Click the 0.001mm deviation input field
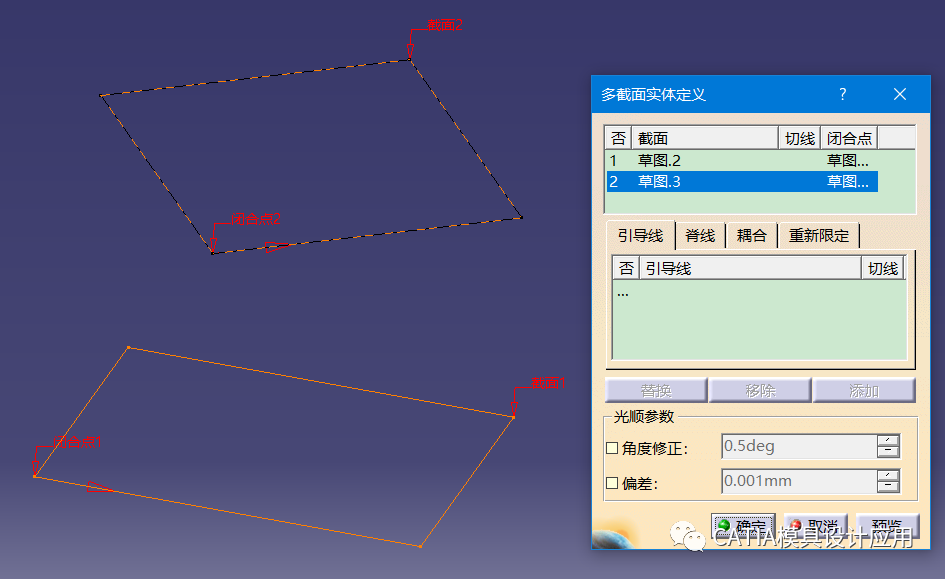The width and height of the screenshot is (945, 579). pos(799,481)
